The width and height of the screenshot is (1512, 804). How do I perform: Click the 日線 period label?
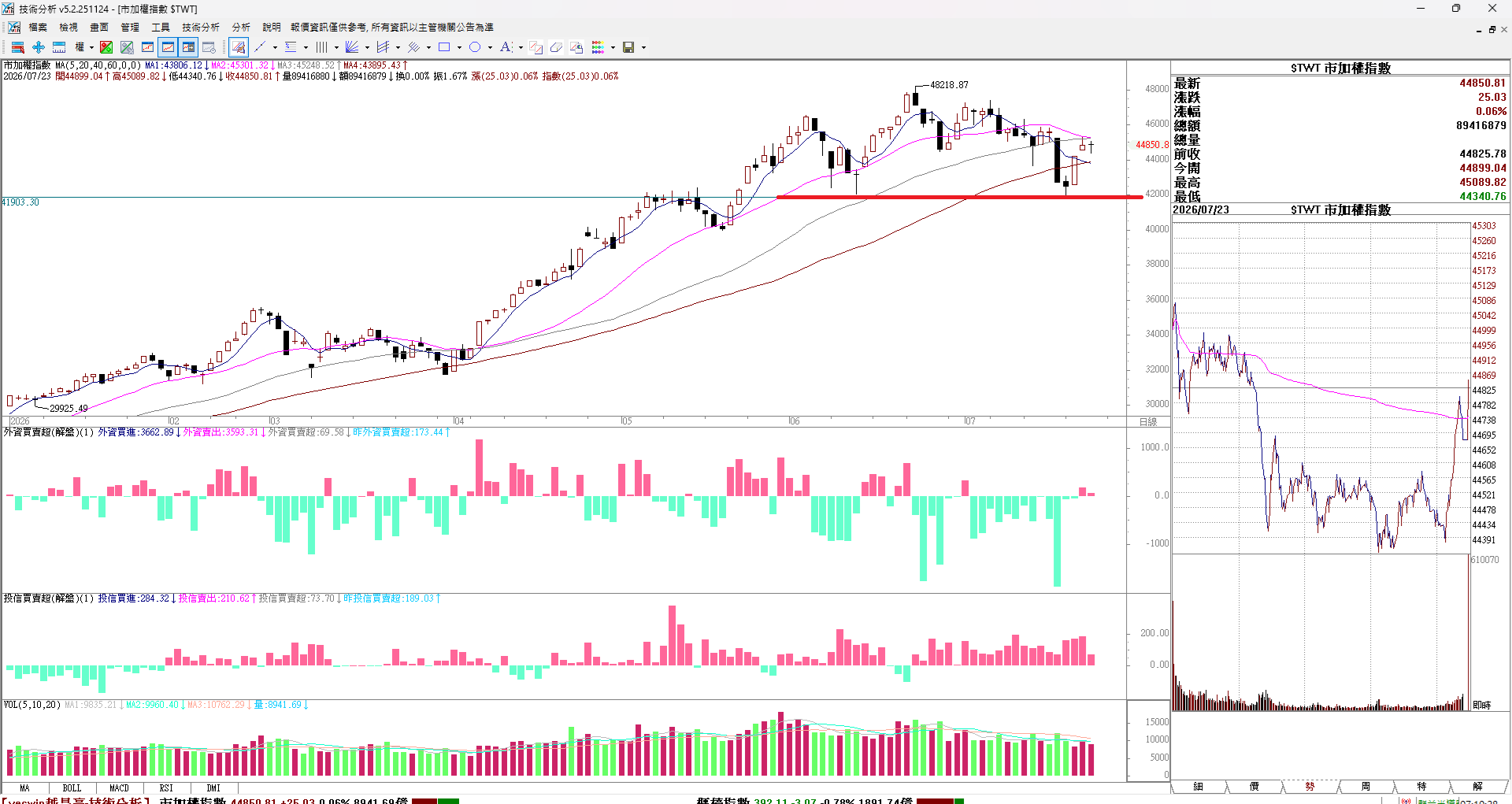(1148, 422)
